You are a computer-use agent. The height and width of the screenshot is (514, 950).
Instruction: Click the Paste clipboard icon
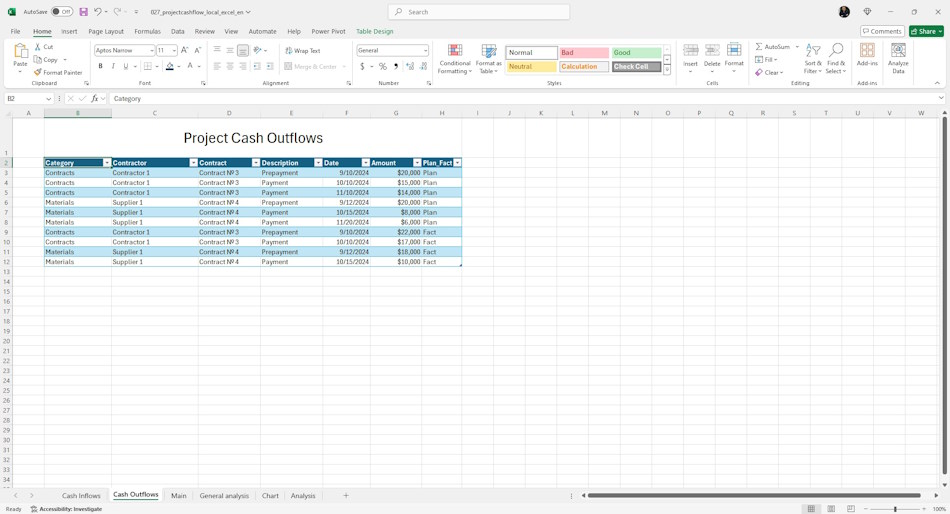21,51
